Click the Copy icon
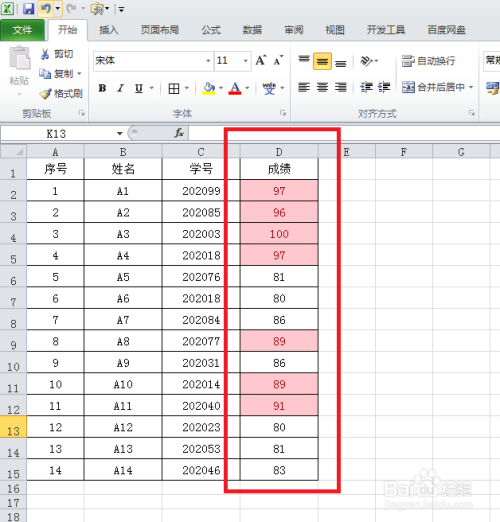The width and height of the screenshot is (500, 522). pos(45,73)
